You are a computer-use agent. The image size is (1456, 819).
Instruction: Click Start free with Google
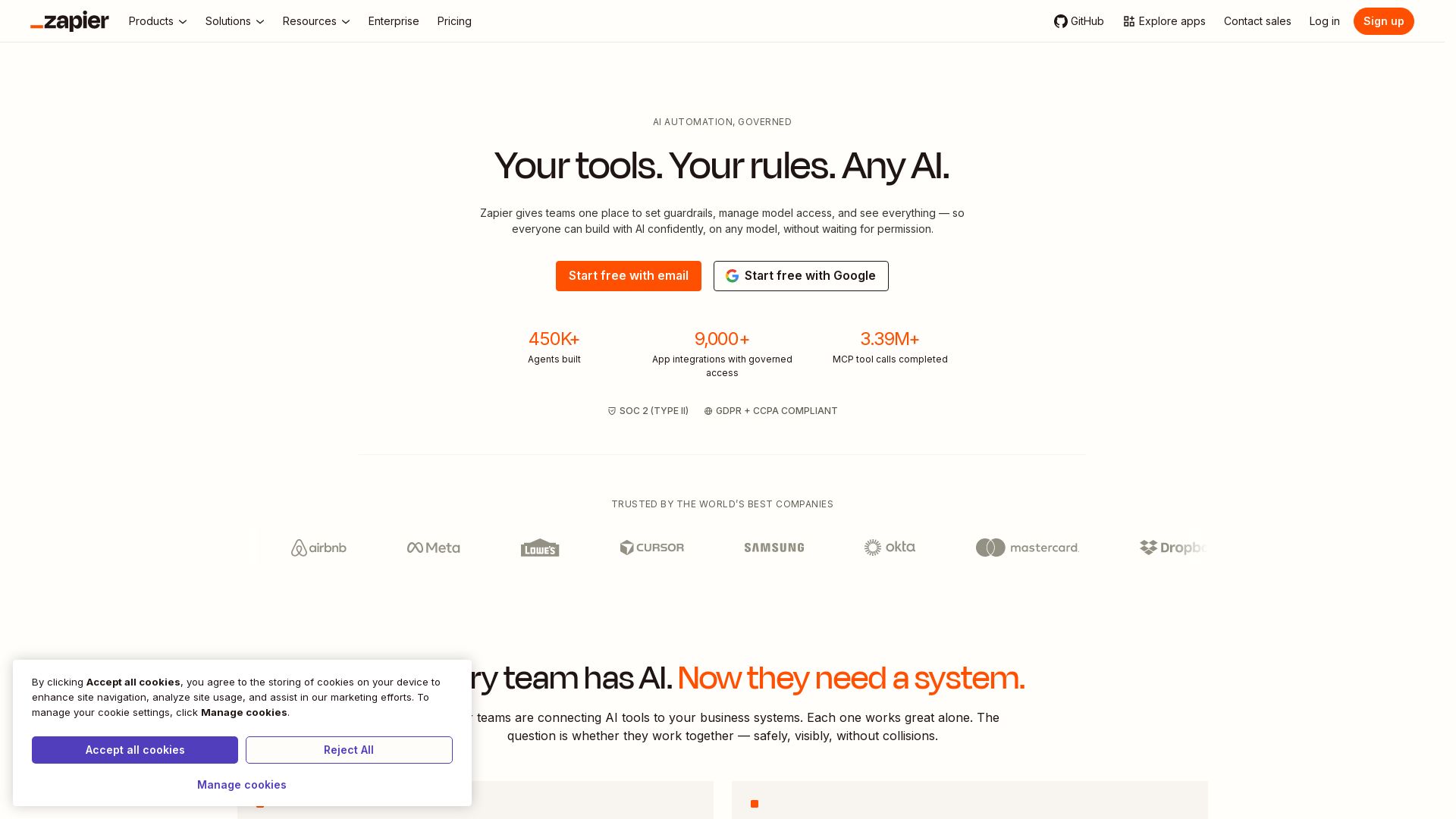coord(801,276)
